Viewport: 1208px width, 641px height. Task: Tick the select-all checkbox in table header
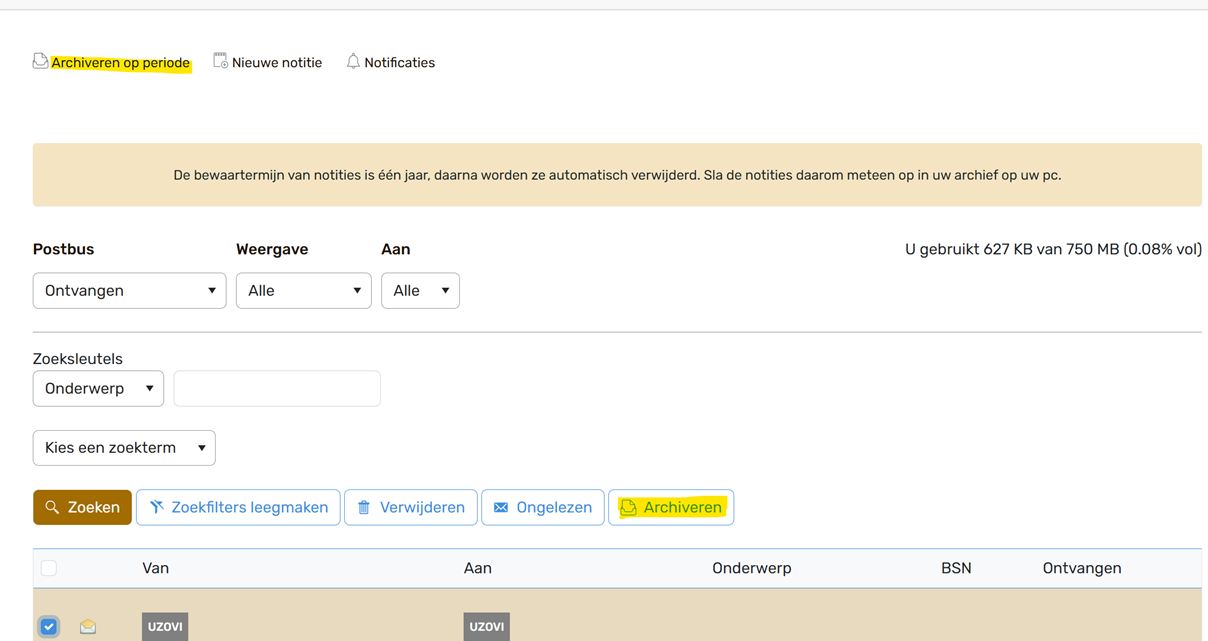click(49, 568)
